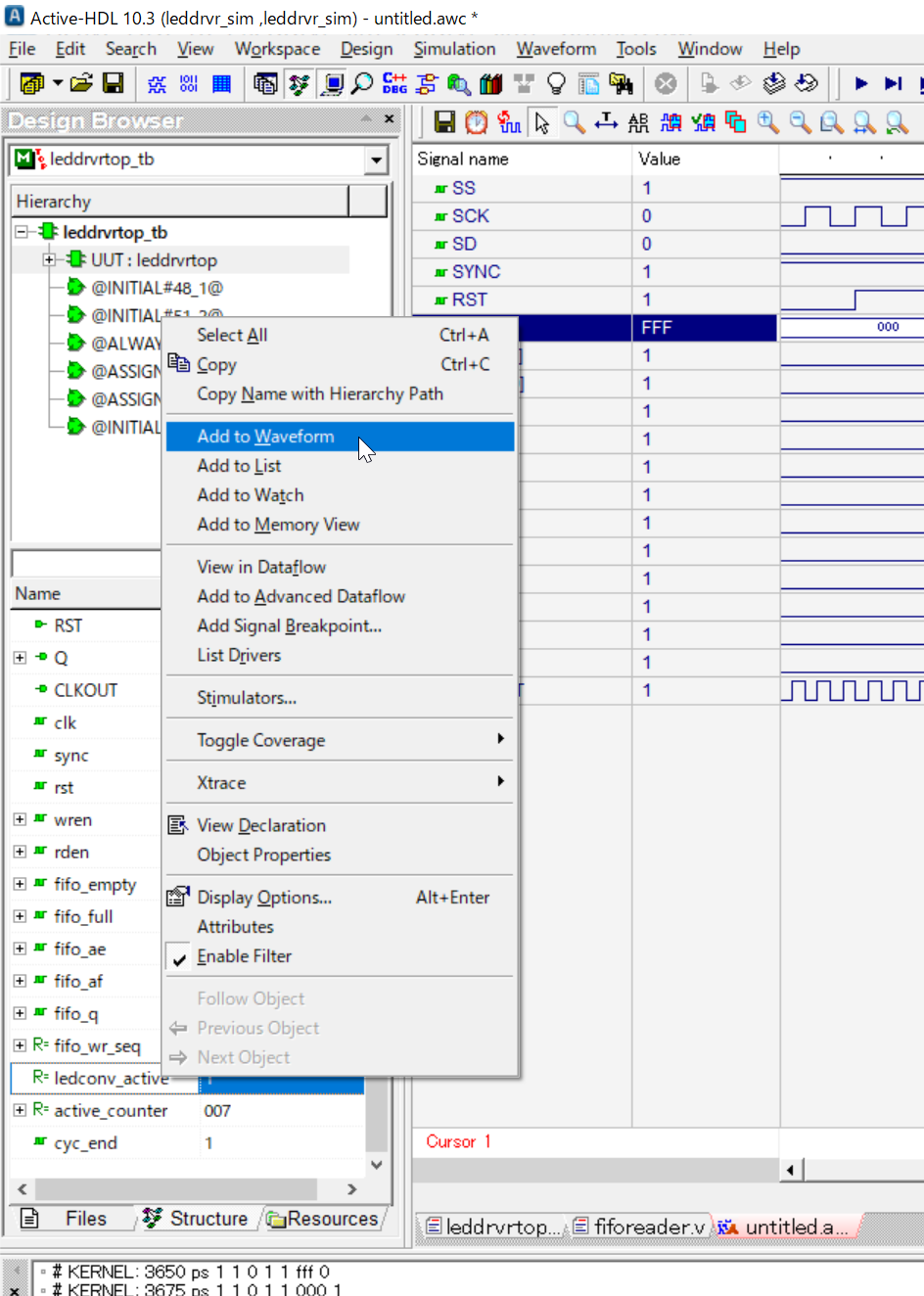Collapse the leddrvrtop_tb hierarchy node

click(x=22, y=232)
